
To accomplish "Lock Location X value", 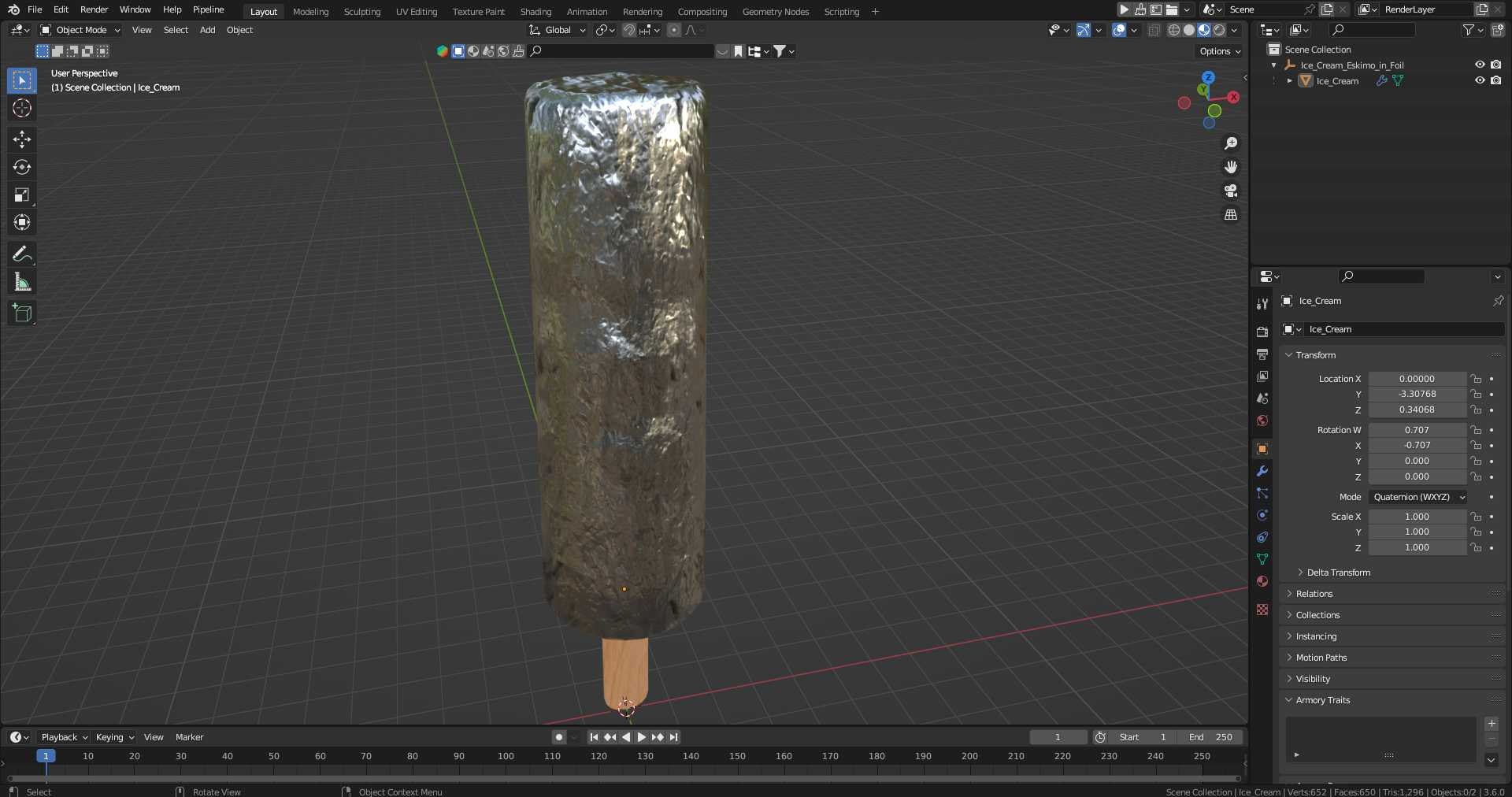I will [x=1477, y=379].
